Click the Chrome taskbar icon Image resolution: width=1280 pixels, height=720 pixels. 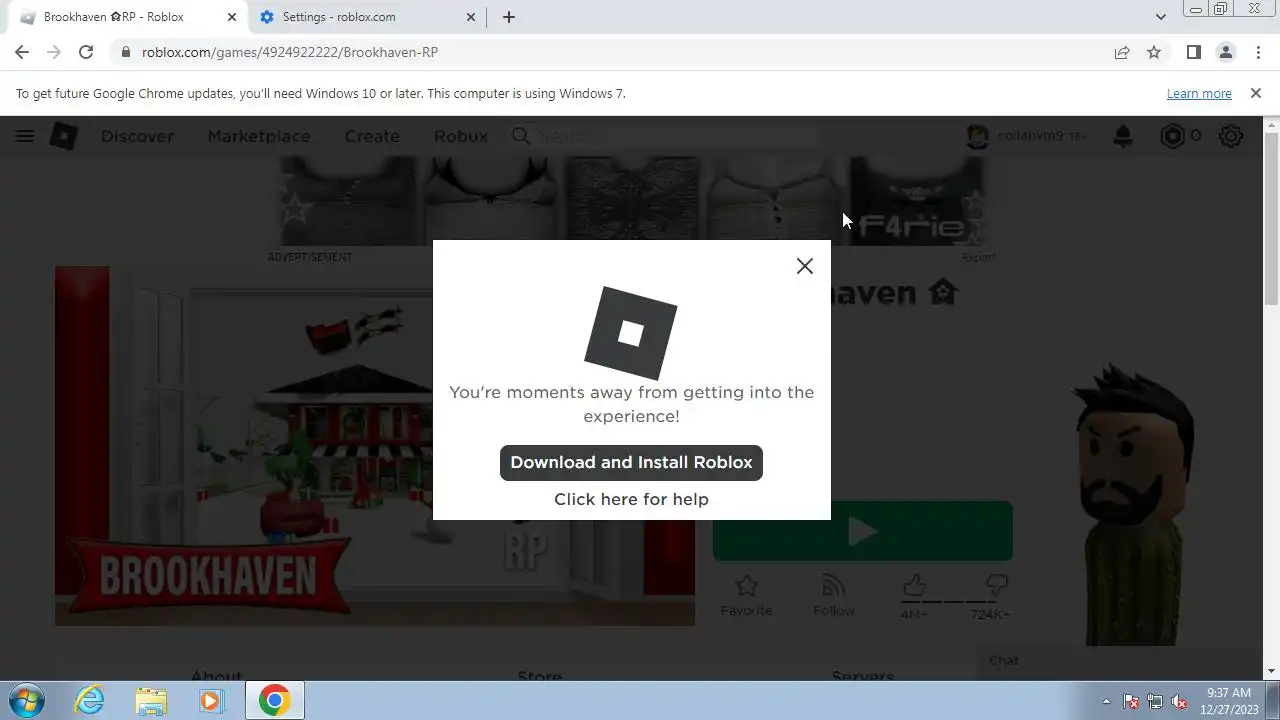click(274, 701)
